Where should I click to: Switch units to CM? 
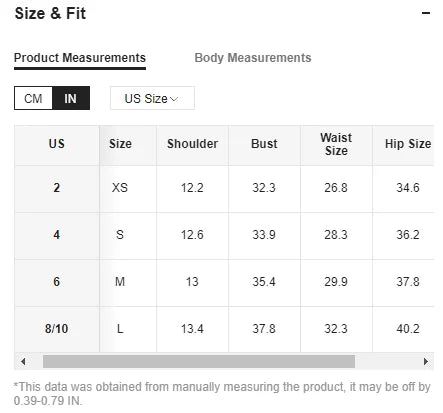[x=33, y=98]
